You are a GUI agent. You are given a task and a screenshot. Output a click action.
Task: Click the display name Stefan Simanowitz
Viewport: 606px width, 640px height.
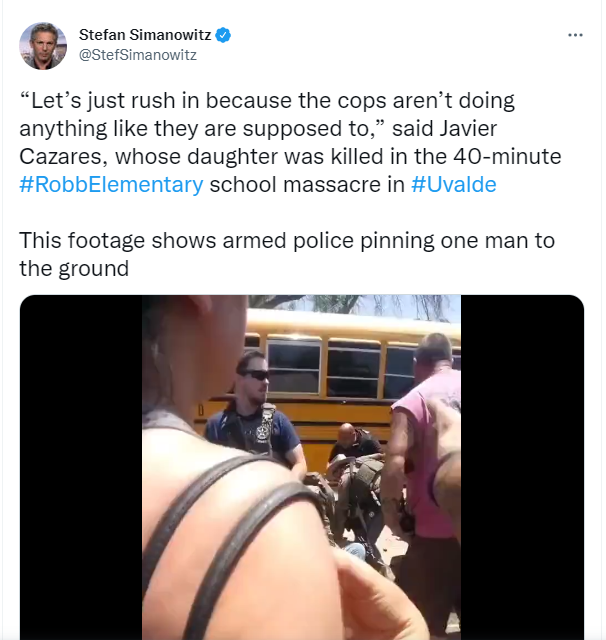[x=145, y=35]
